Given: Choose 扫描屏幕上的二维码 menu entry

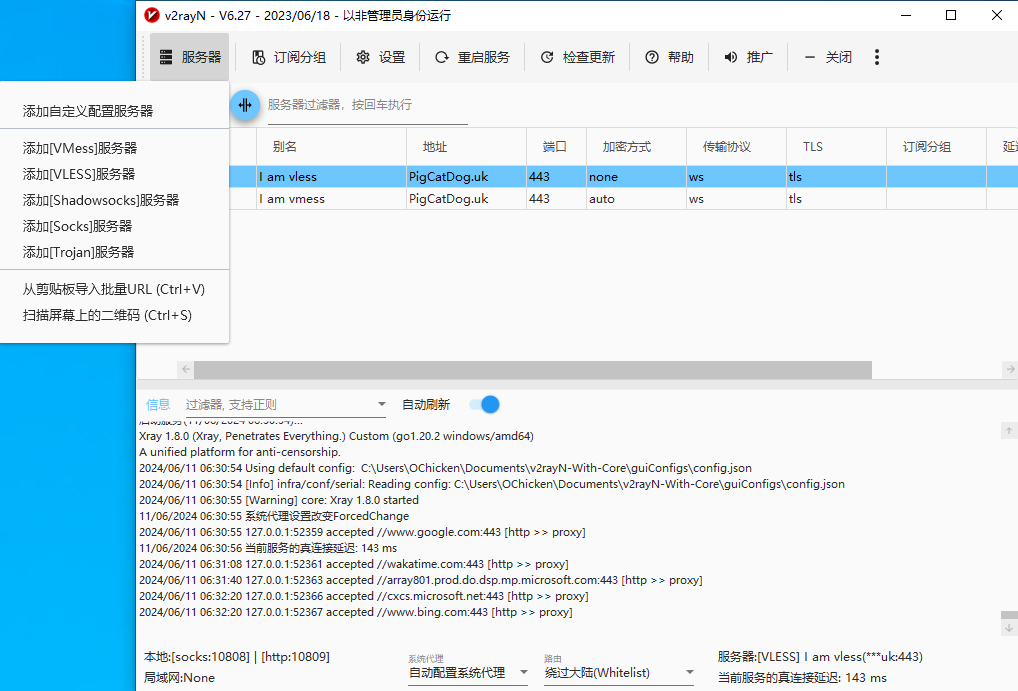Looking at the screenshot, I should (107, 315).
